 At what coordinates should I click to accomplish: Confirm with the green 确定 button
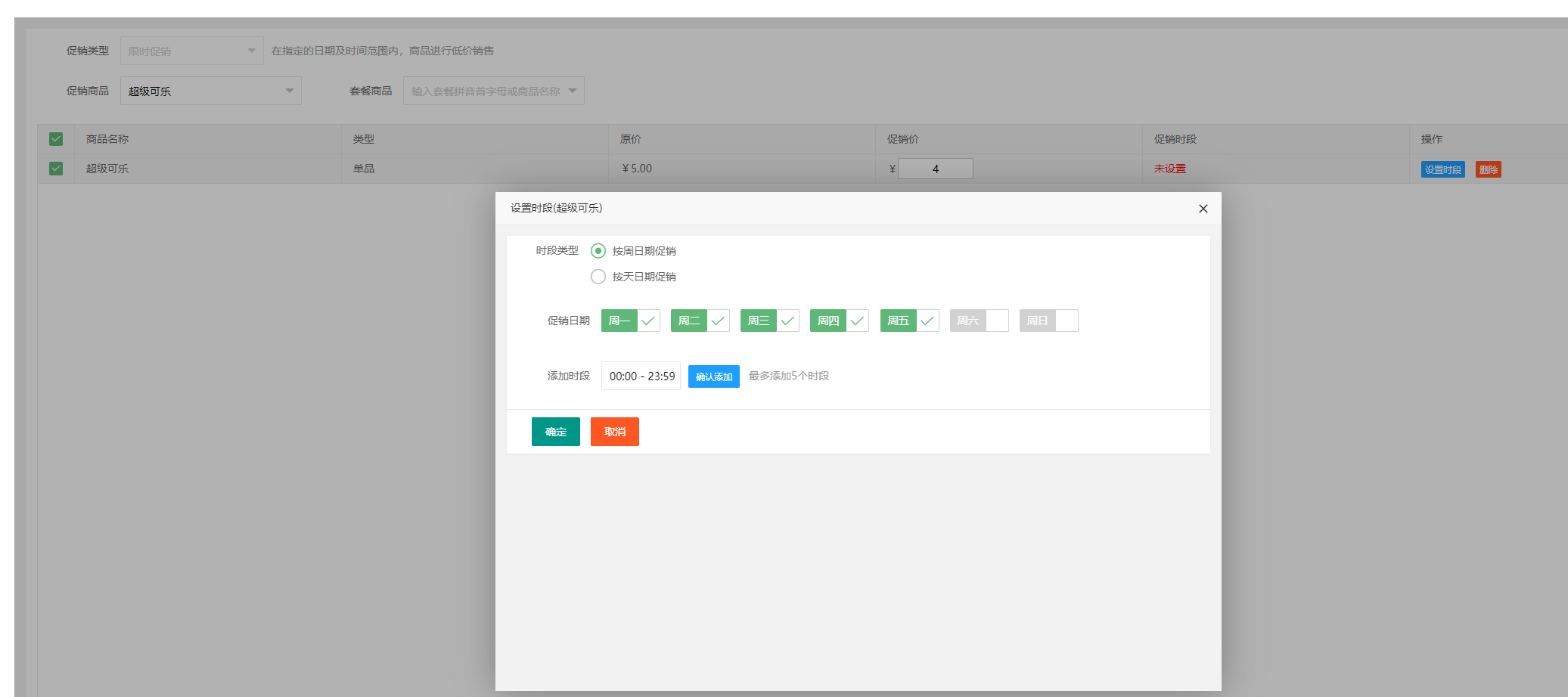point(555,432)
